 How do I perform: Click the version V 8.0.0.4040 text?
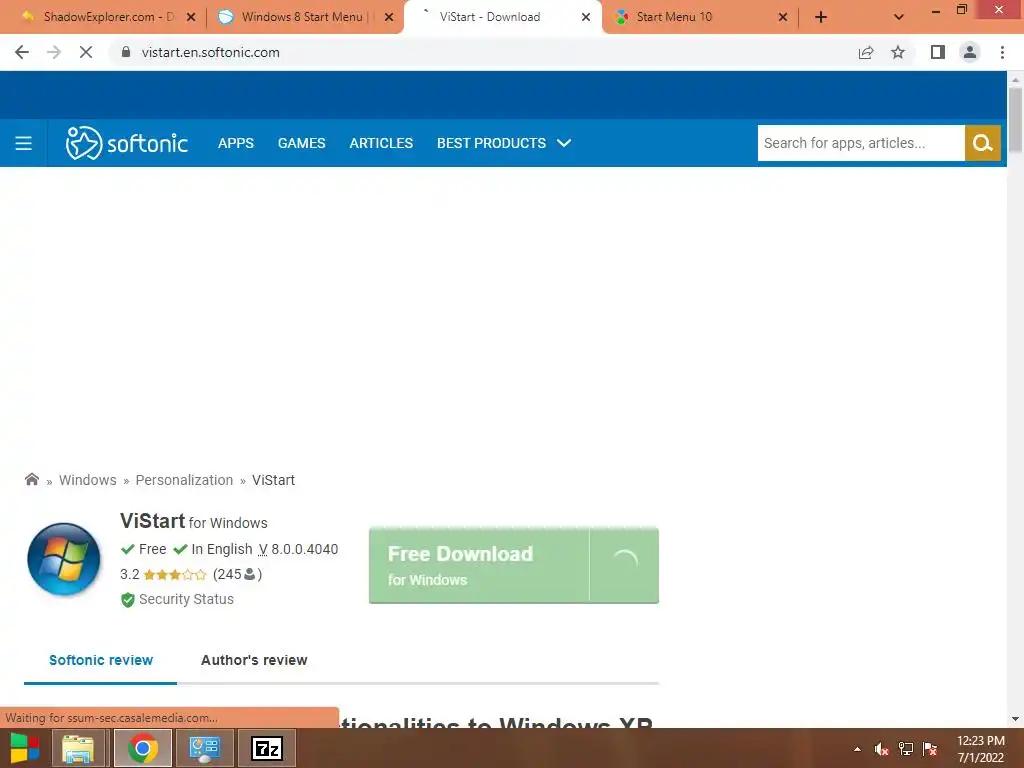[298, 549]
